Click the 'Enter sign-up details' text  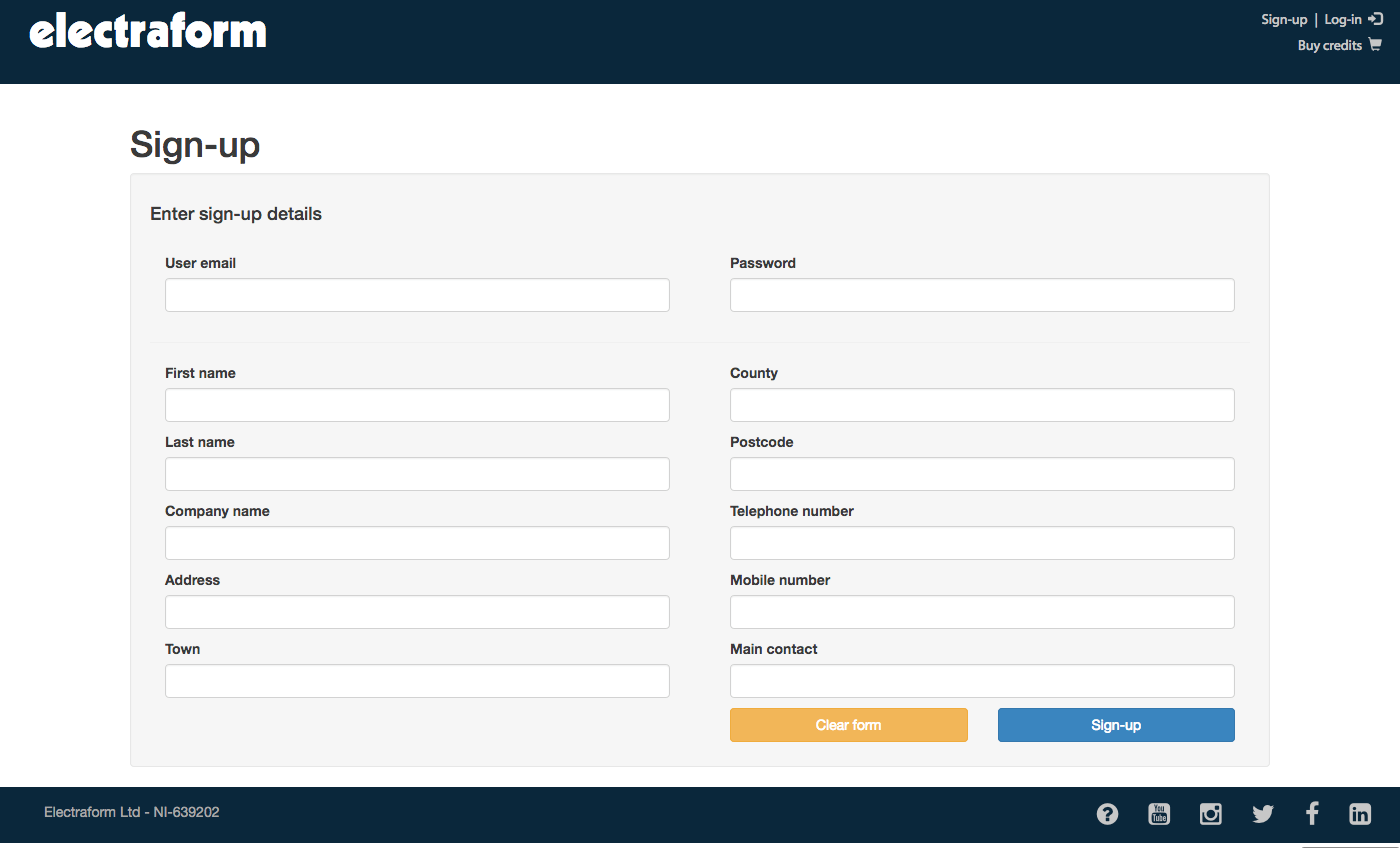(236, 214)
